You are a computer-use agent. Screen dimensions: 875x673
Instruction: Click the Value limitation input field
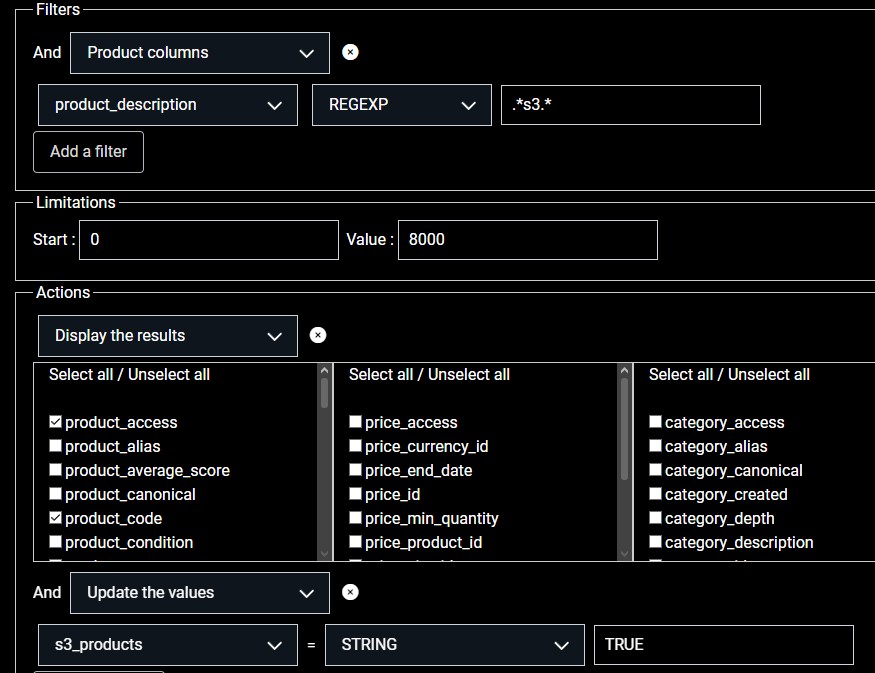coord(527,240)
